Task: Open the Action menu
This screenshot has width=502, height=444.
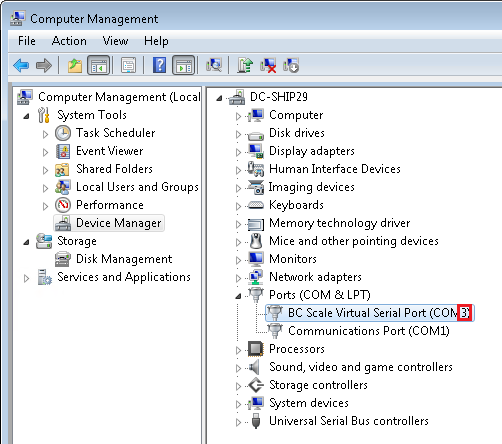Action: 69,41
